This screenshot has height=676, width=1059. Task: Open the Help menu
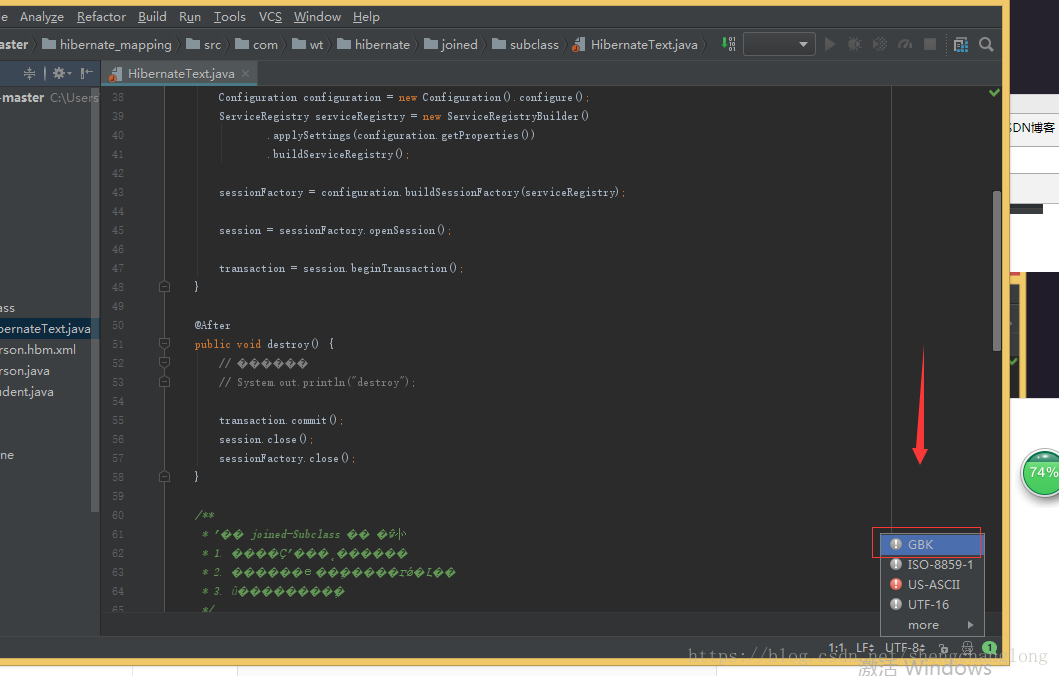point(366,17)
